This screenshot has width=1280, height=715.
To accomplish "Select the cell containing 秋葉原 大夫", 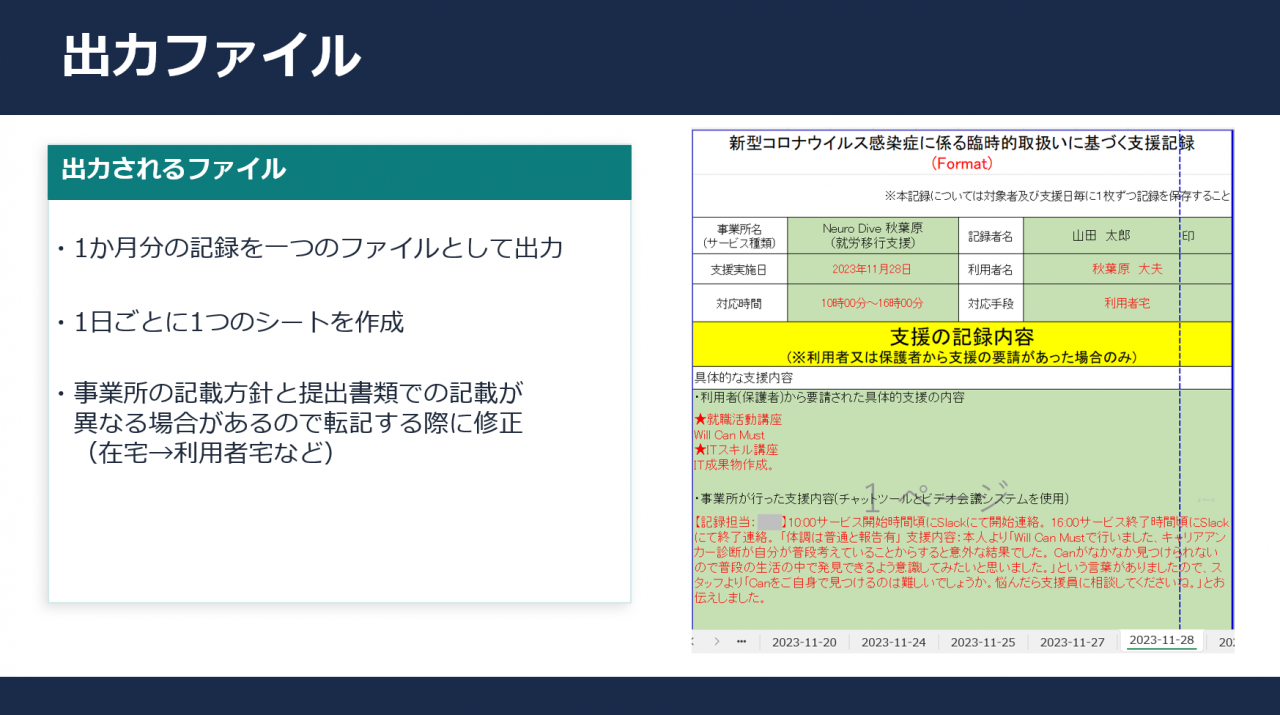I will 1127,269.
